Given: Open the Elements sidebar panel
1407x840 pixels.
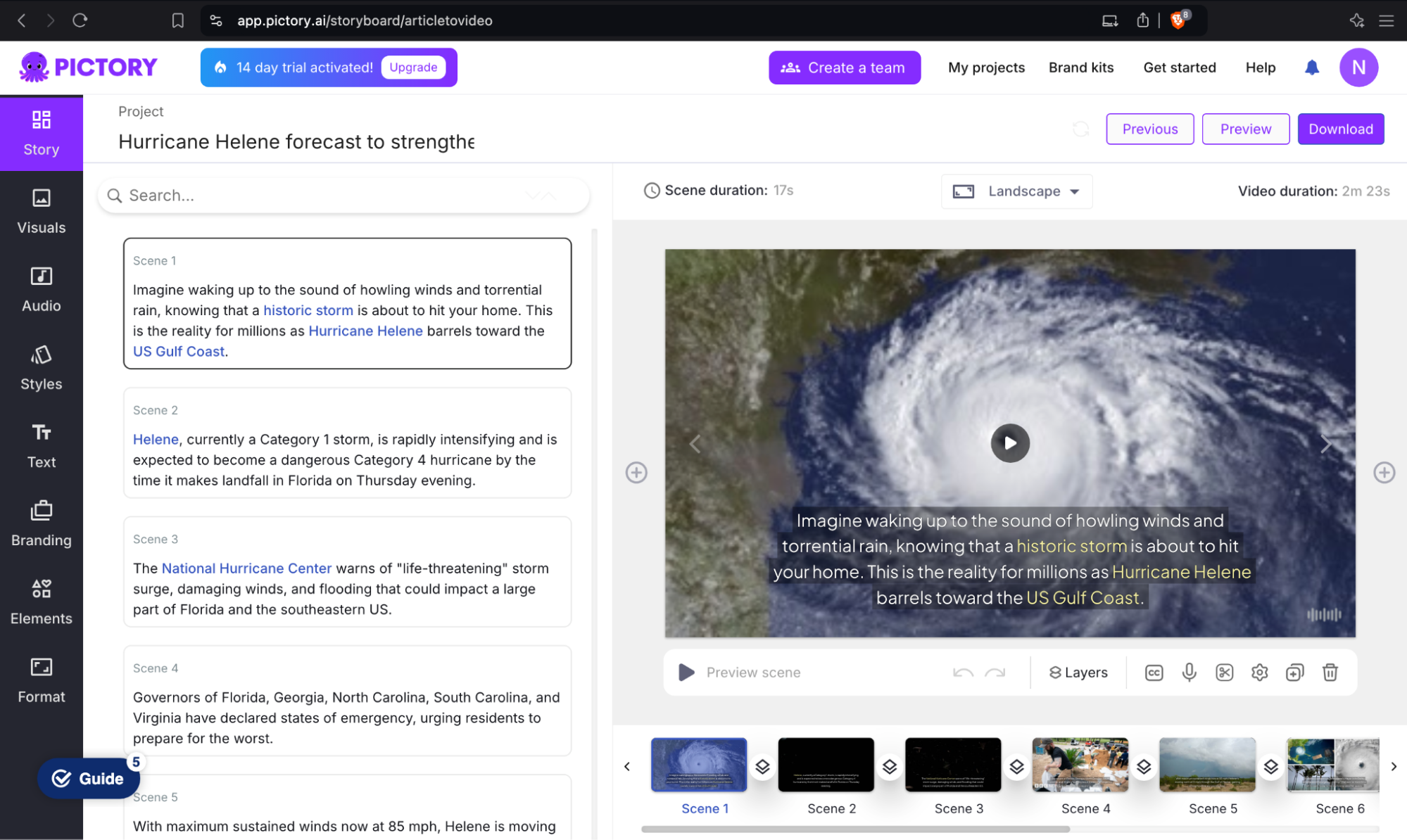Looking at the screenshot, I should click(x=42, y=602).
